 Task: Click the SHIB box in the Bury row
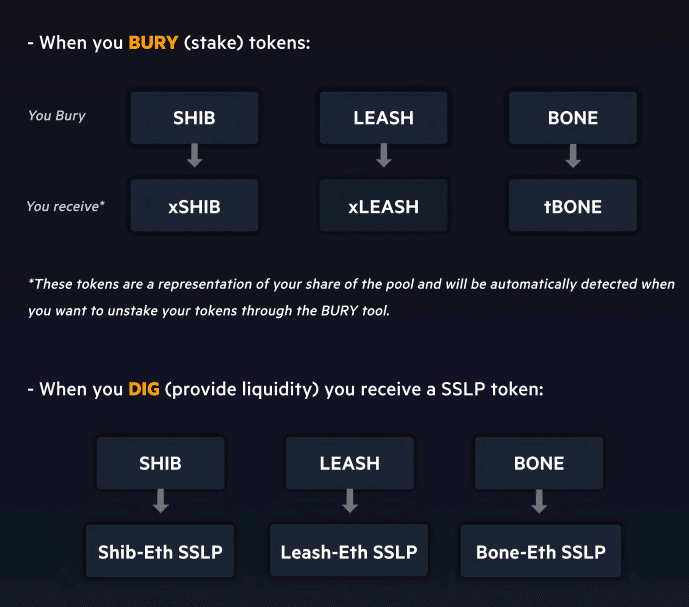194,118
